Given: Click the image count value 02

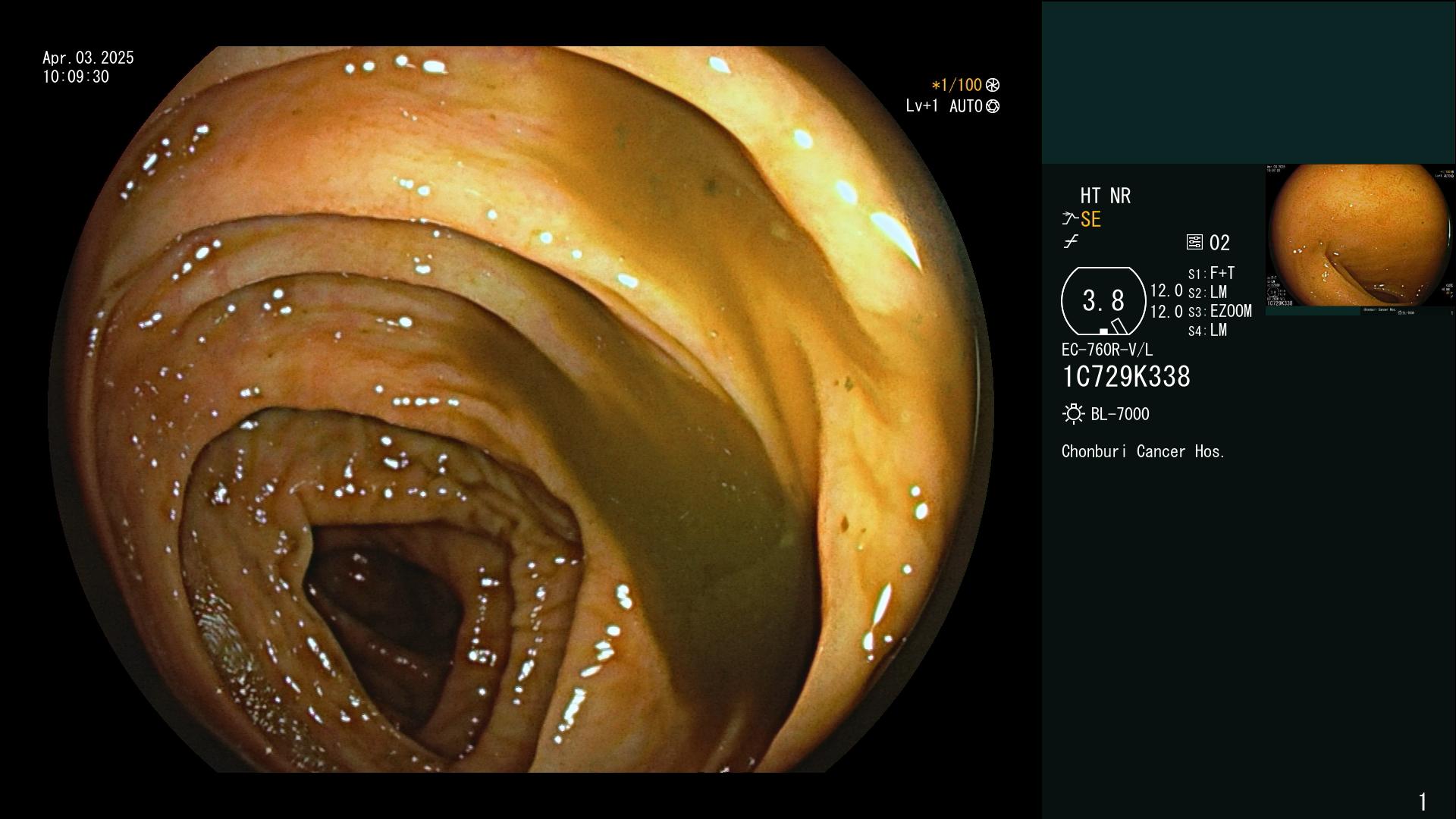Looking at the screenshot, I should [x=1219, y=243].
